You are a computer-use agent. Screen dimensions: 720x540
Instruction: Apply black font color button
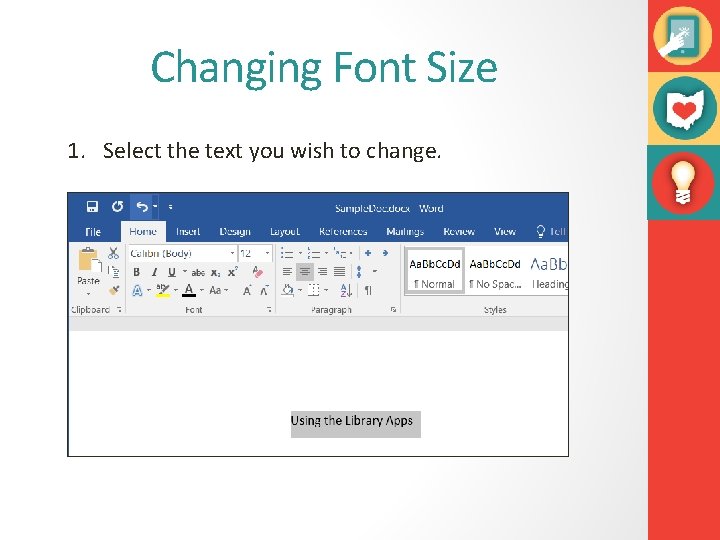pyautogui.click(x=189, y=290)
